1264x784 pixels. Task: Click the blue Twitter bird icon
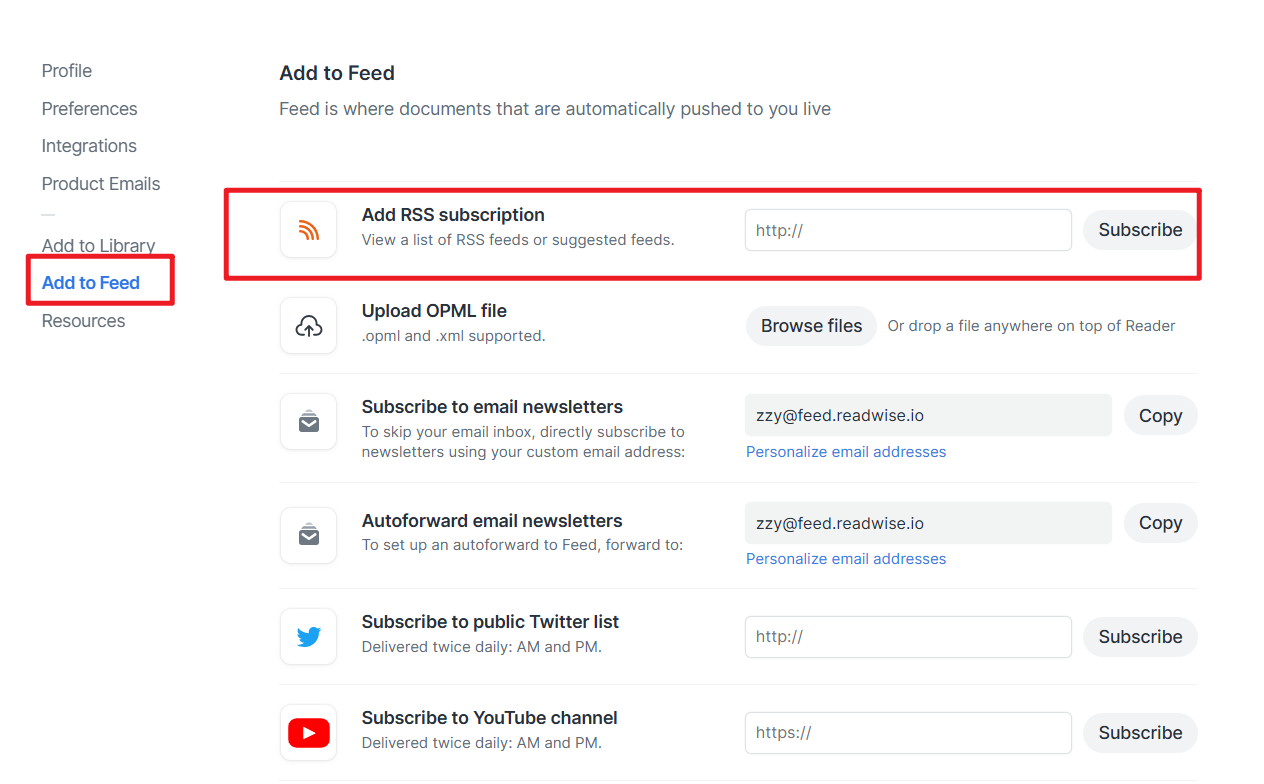pos(309,637)
